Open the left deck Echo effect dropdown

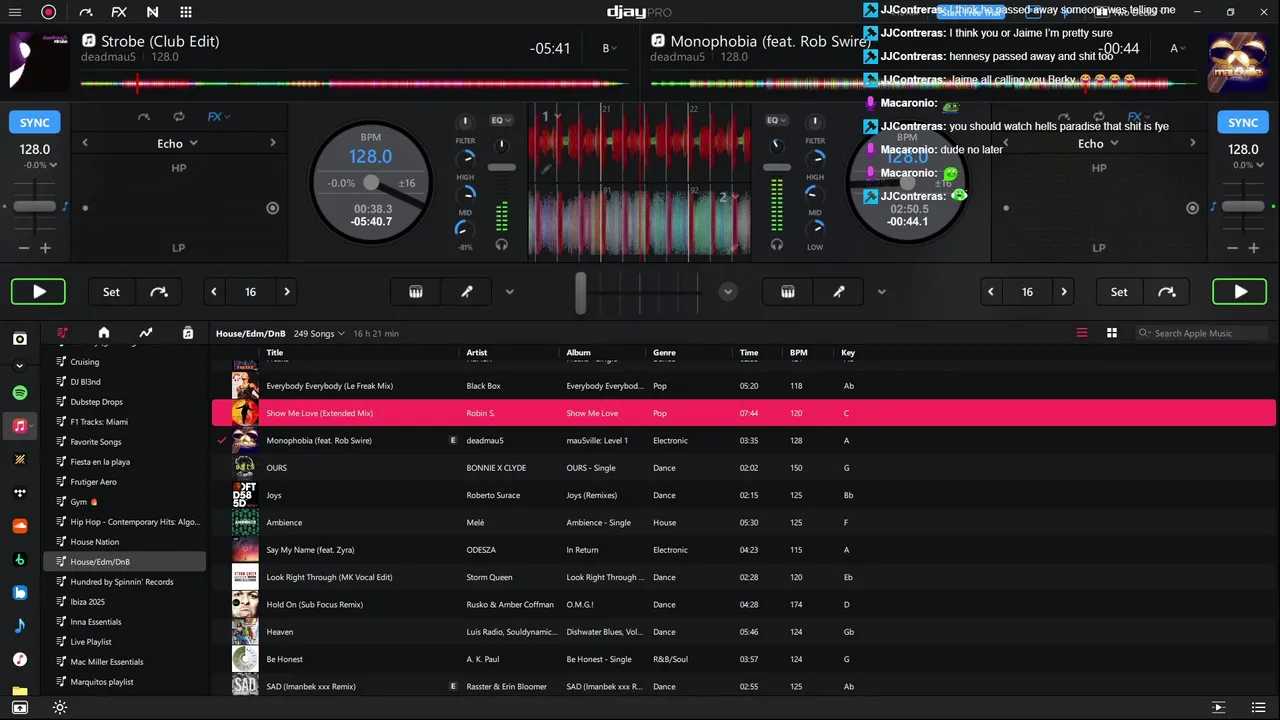click(178, 143)
